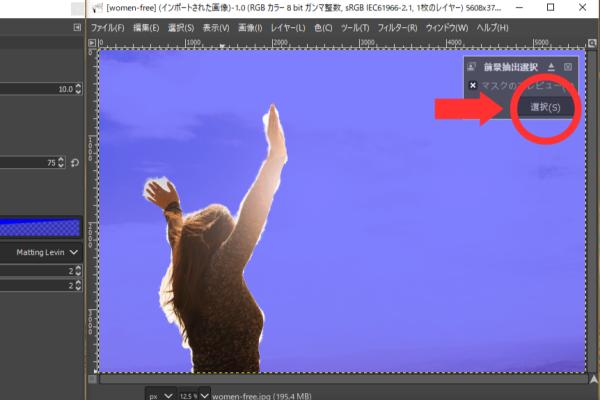
Task: Click the 前景抽出選択 dialog's tool icon
Action: point(472,67)
